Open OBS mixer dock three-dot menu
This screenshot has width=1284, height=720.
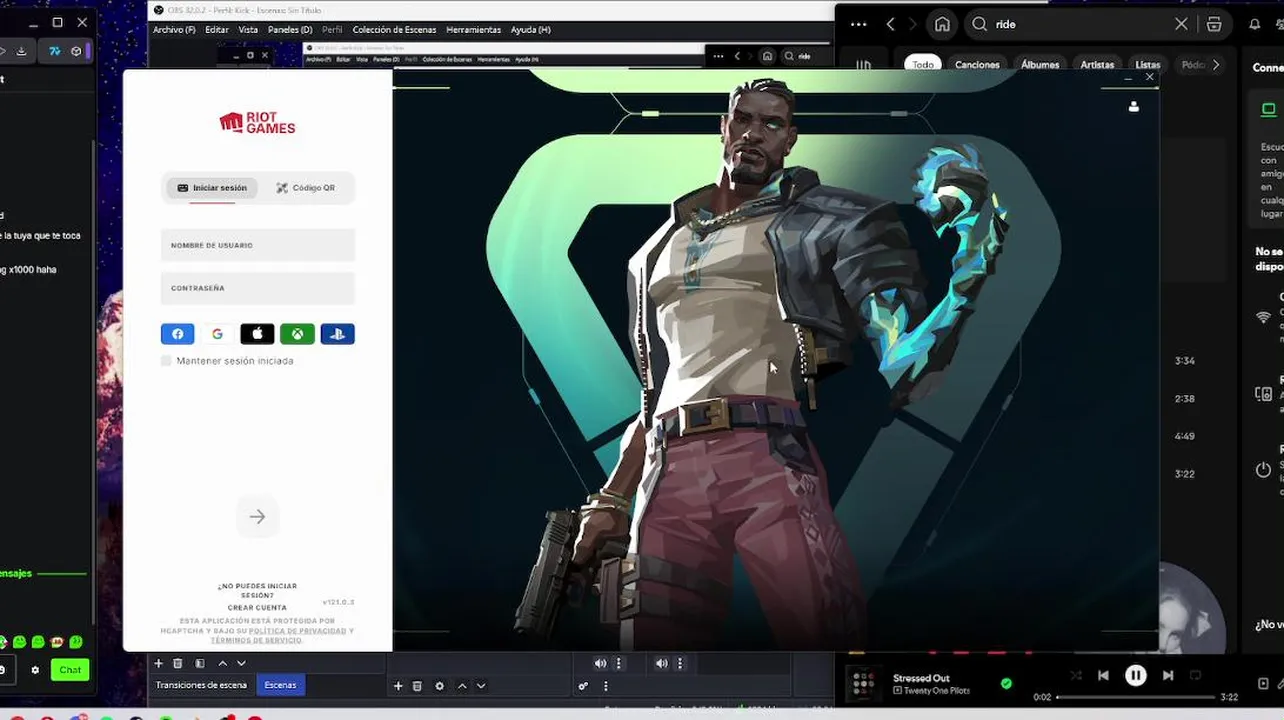point(606,686)
